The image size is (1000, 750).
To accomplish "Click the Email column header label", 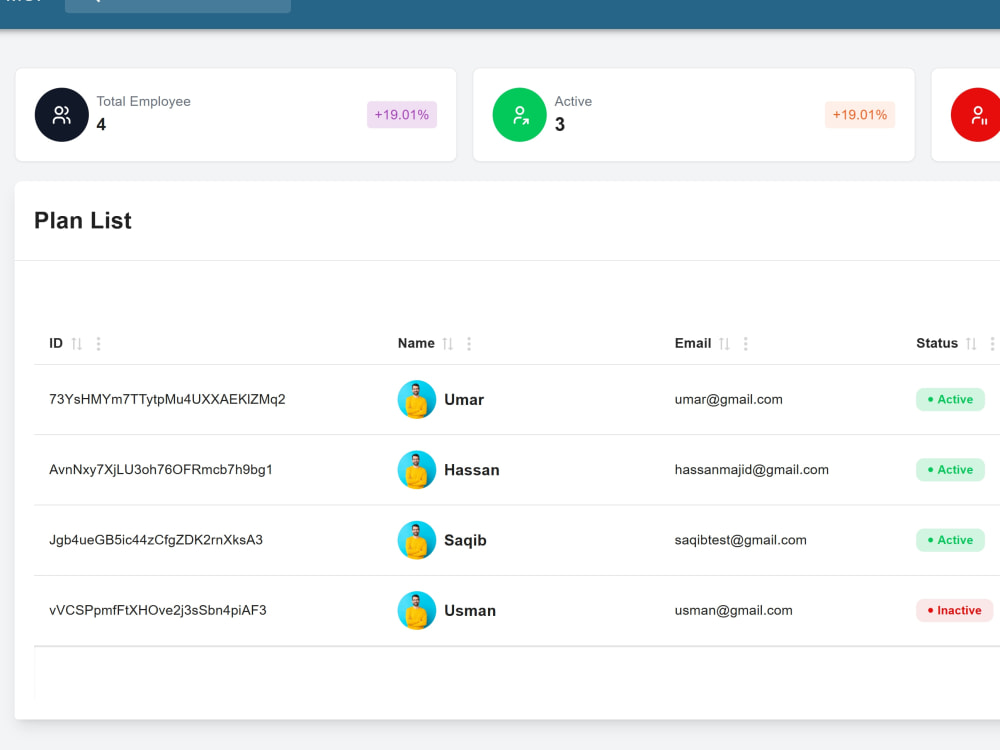I will coord(693,343).
